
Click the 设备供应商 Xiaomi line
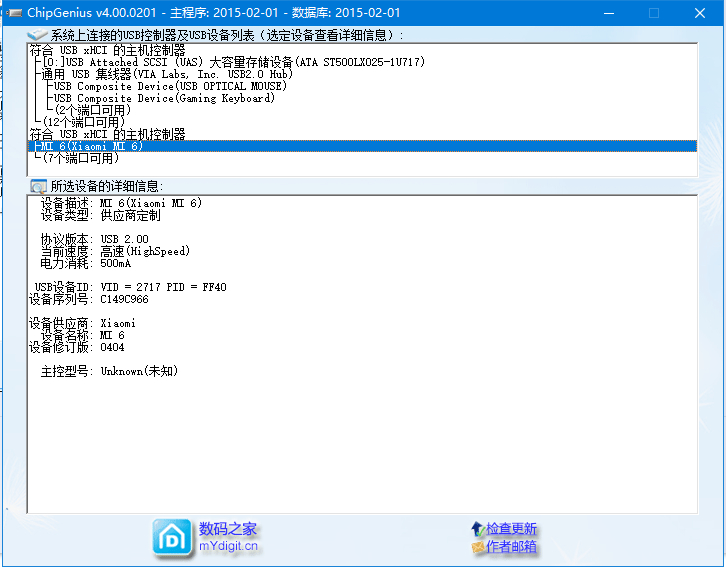[x=82, y=323]
